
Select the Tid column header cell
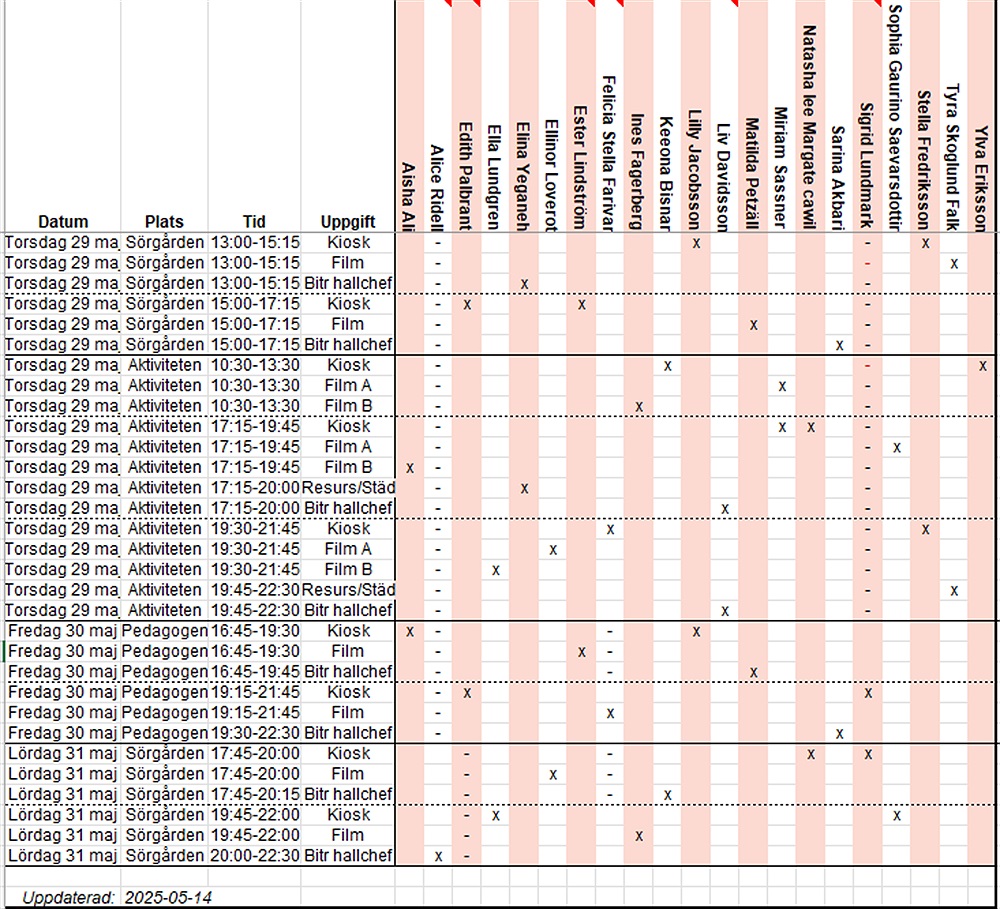point(254,221)
